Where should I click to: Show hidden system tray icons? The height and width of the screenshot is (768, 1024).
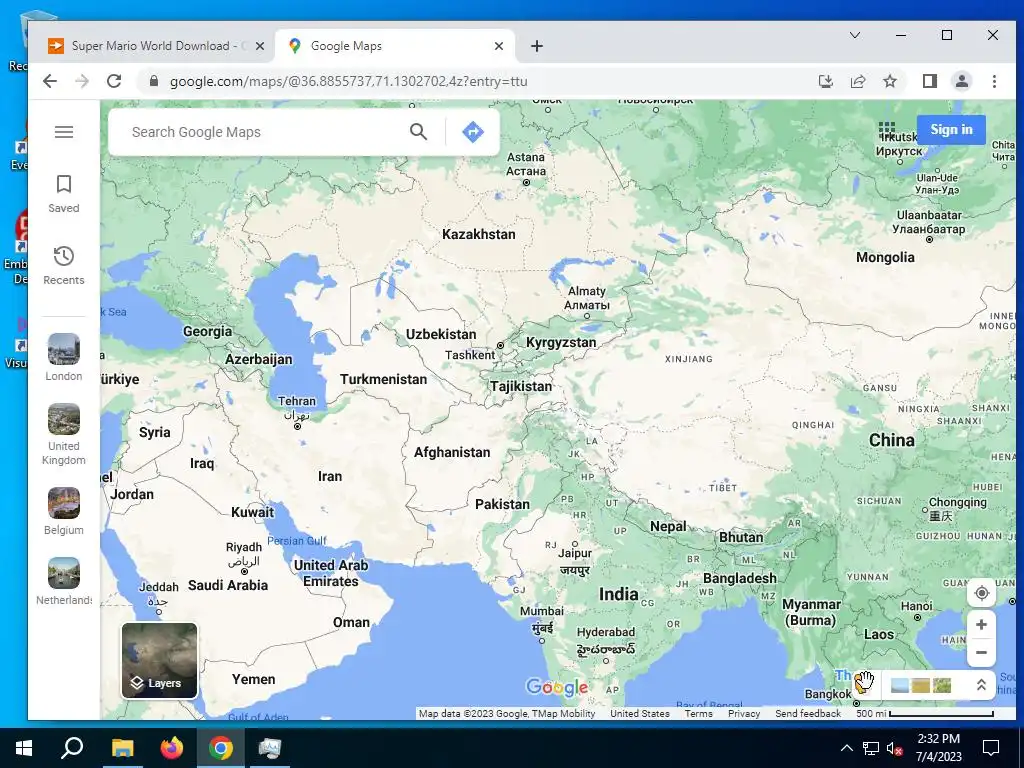coord(846,748)
